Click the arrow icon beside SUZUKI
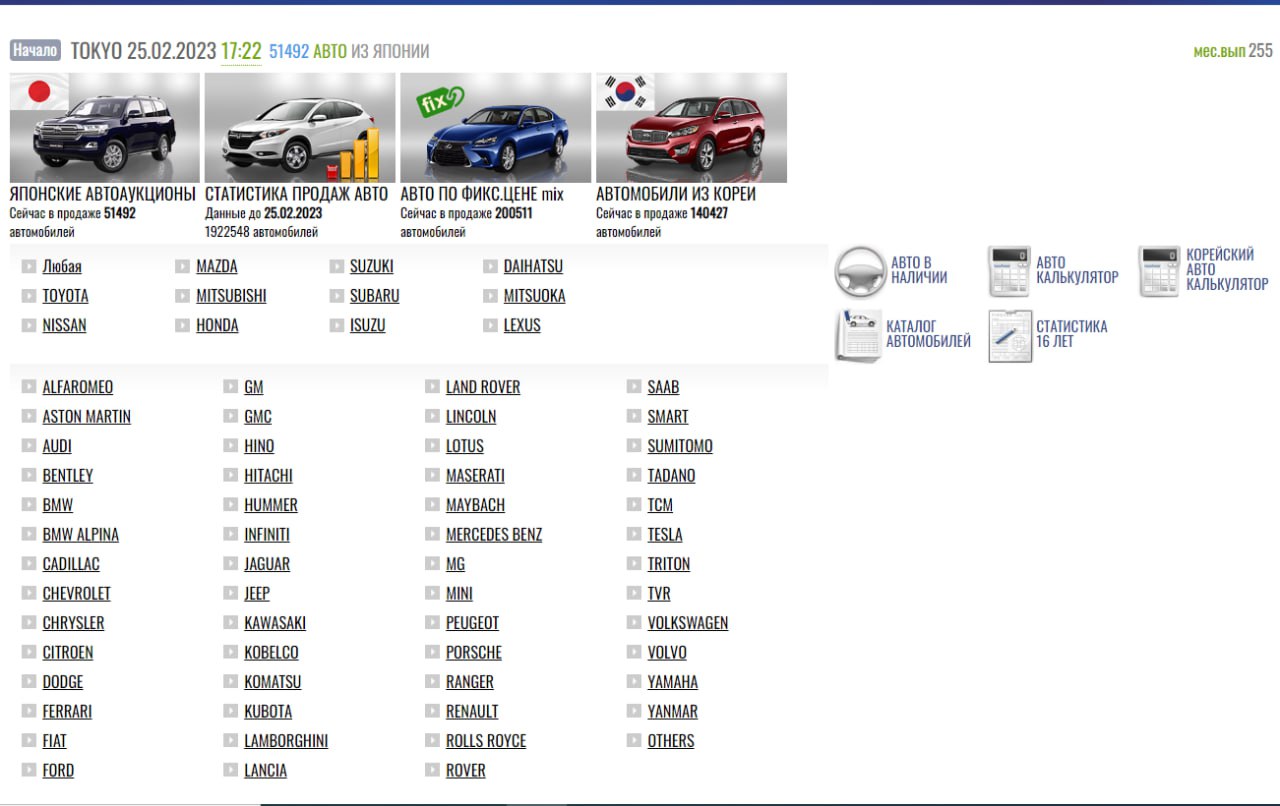The image size is (1280, 806). (337, 267)
